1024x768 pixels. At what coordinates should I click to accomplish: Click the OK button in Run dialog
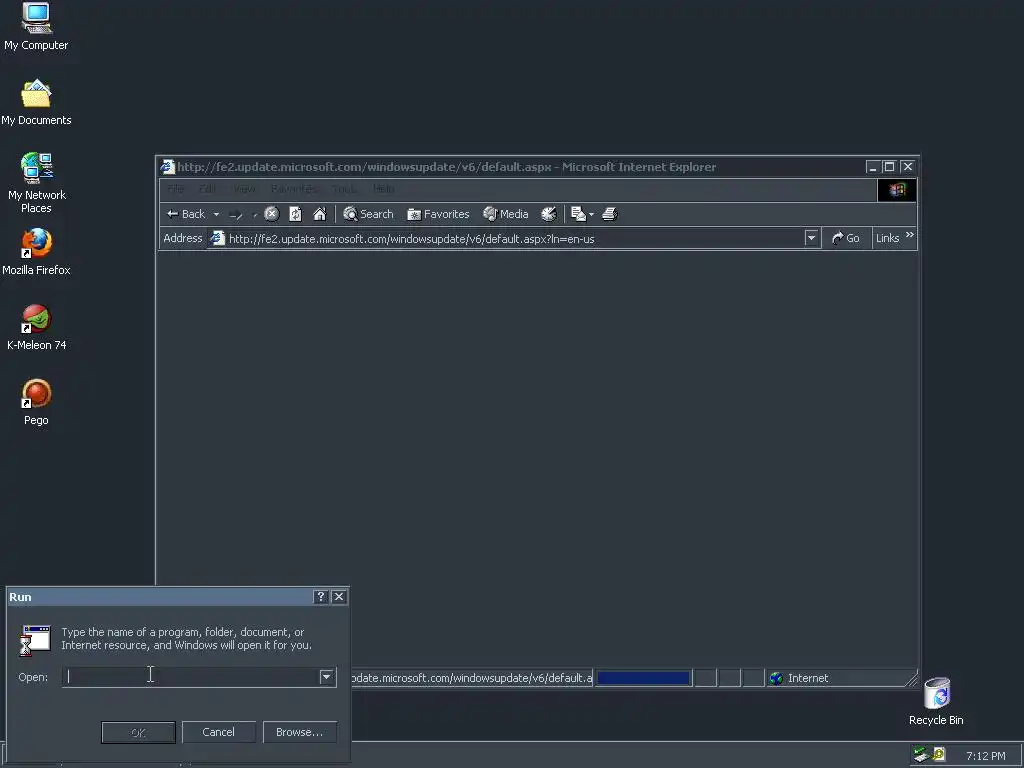[x=138, y=733]
